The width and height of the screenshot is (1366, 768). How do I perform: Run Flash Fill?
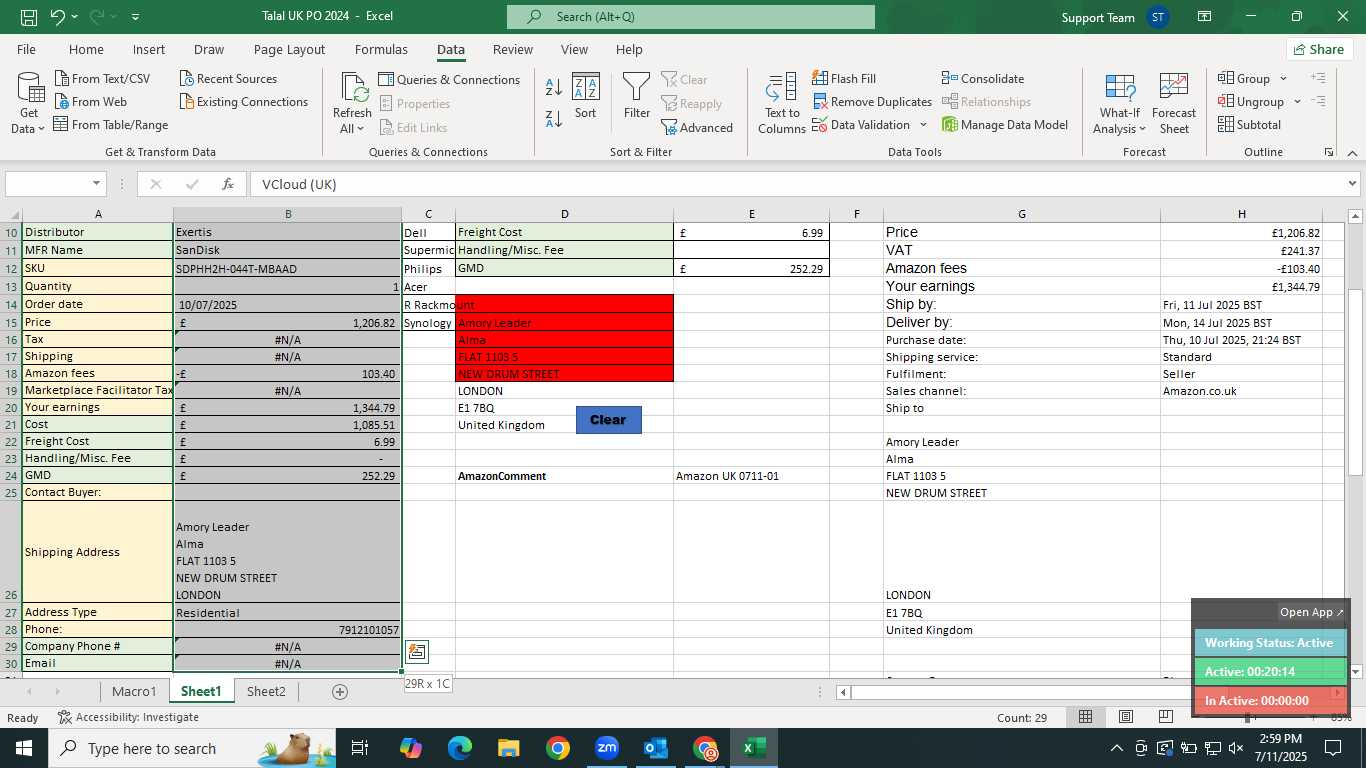point(844,79)
